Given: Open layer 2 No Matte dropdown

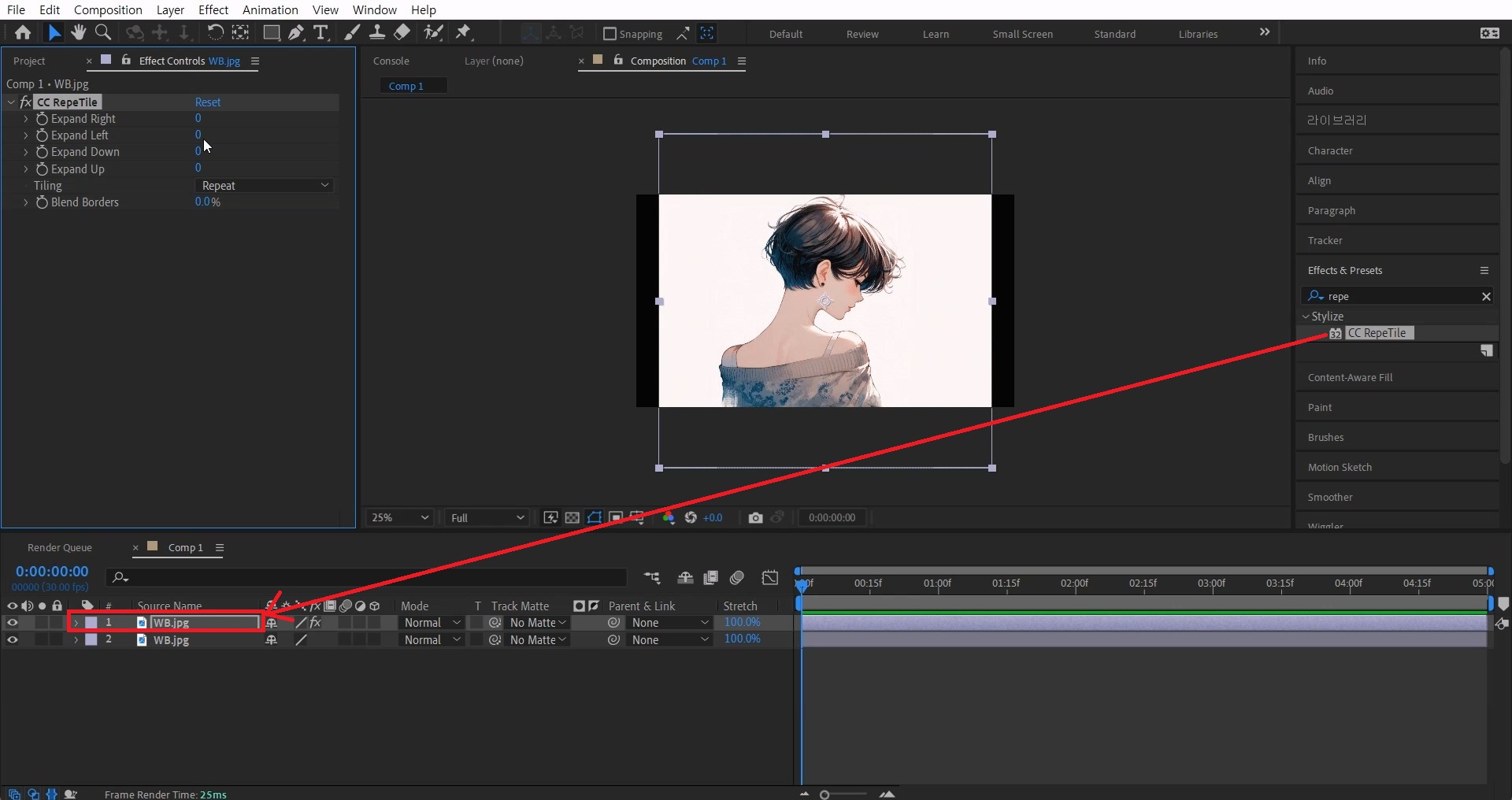Looking at the screenshot, I should (538, 640).
